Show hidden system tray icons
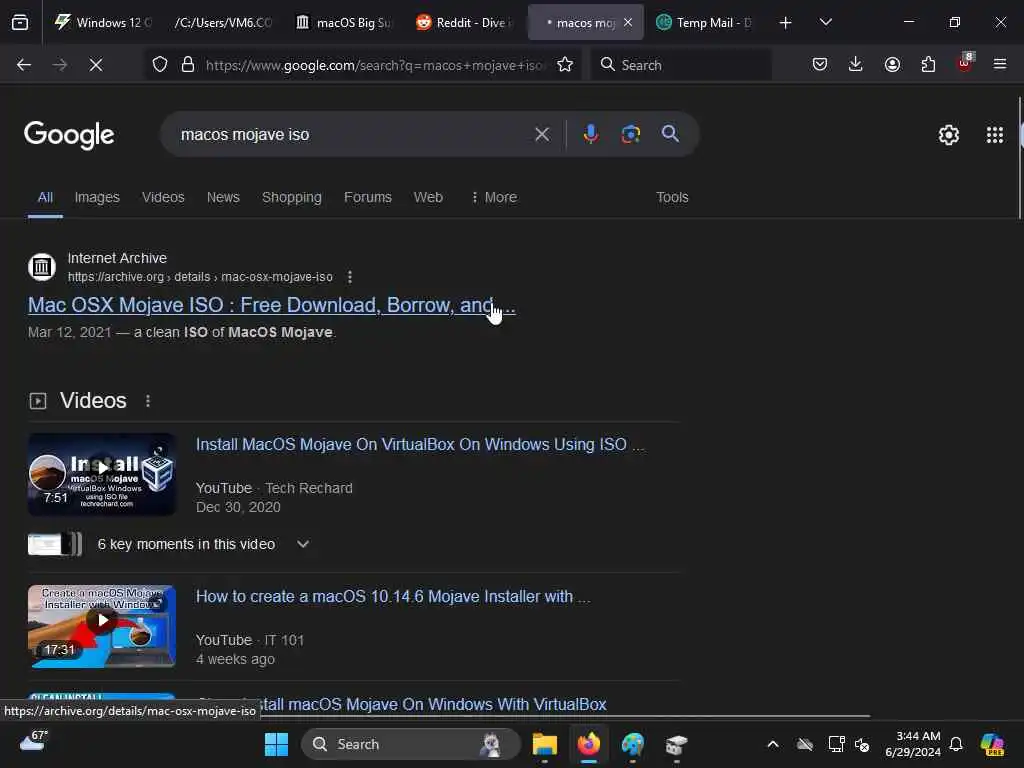 tap(773, 744)
